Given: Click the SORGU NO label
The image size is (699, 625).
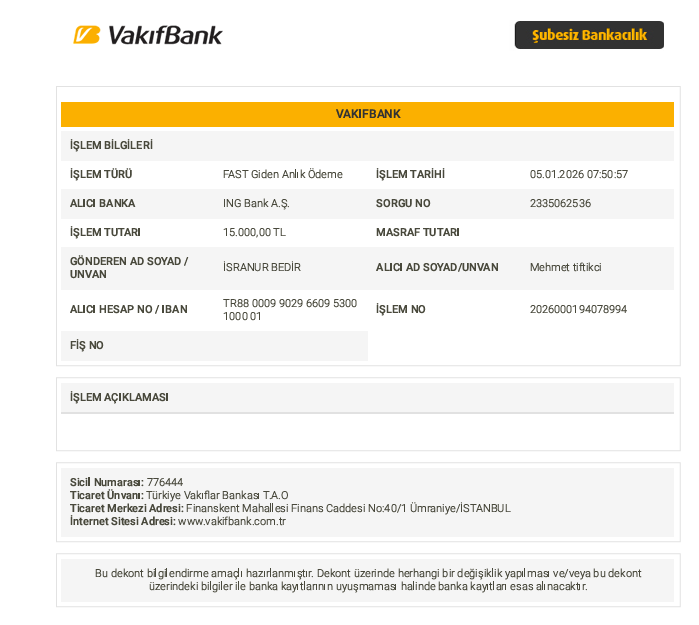Looking at the screenshot, I should (403, 203).
